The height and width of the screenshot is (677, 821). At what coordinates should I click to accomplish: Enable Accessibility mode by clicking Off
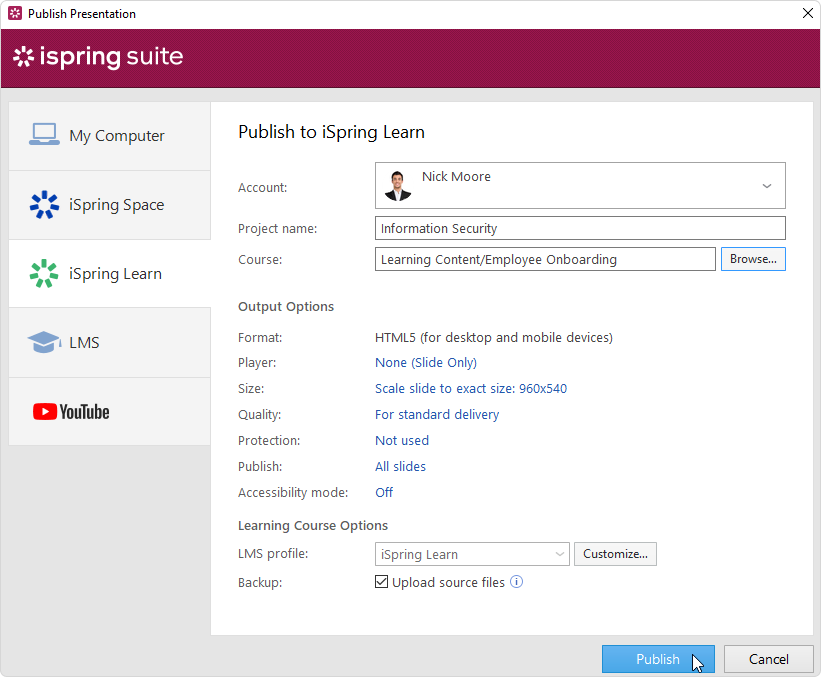(x=384, y=492)
